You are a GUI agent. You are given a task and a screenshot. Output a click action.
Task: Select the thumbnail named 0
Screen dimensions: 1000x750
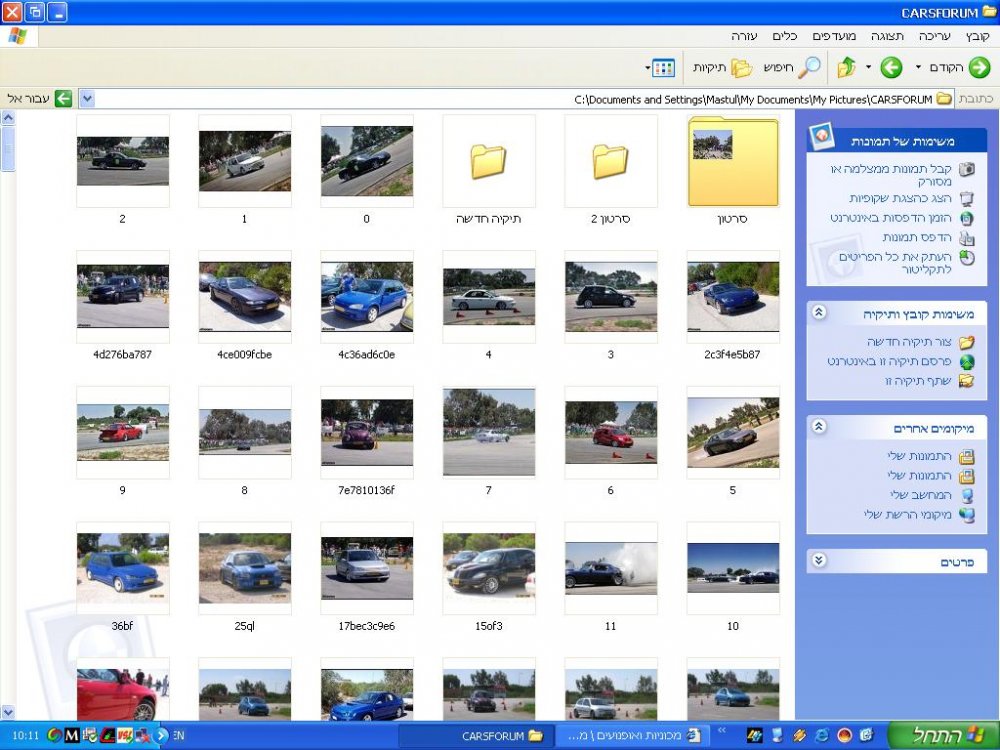click(367, 161)
